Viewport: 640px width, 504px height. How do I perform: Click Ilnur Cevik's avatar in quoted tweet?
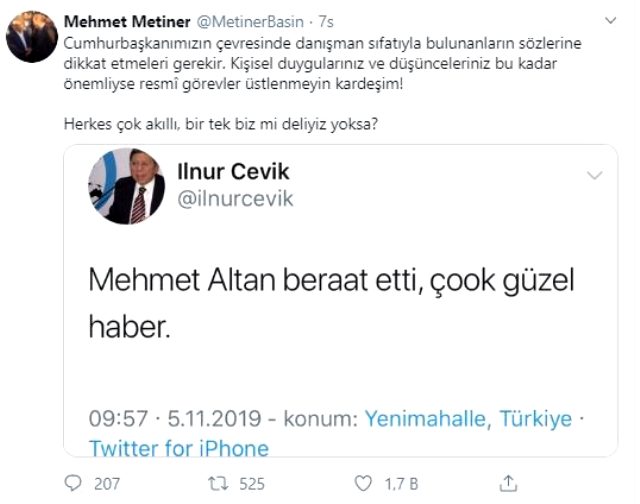click(x=126, y=186)
